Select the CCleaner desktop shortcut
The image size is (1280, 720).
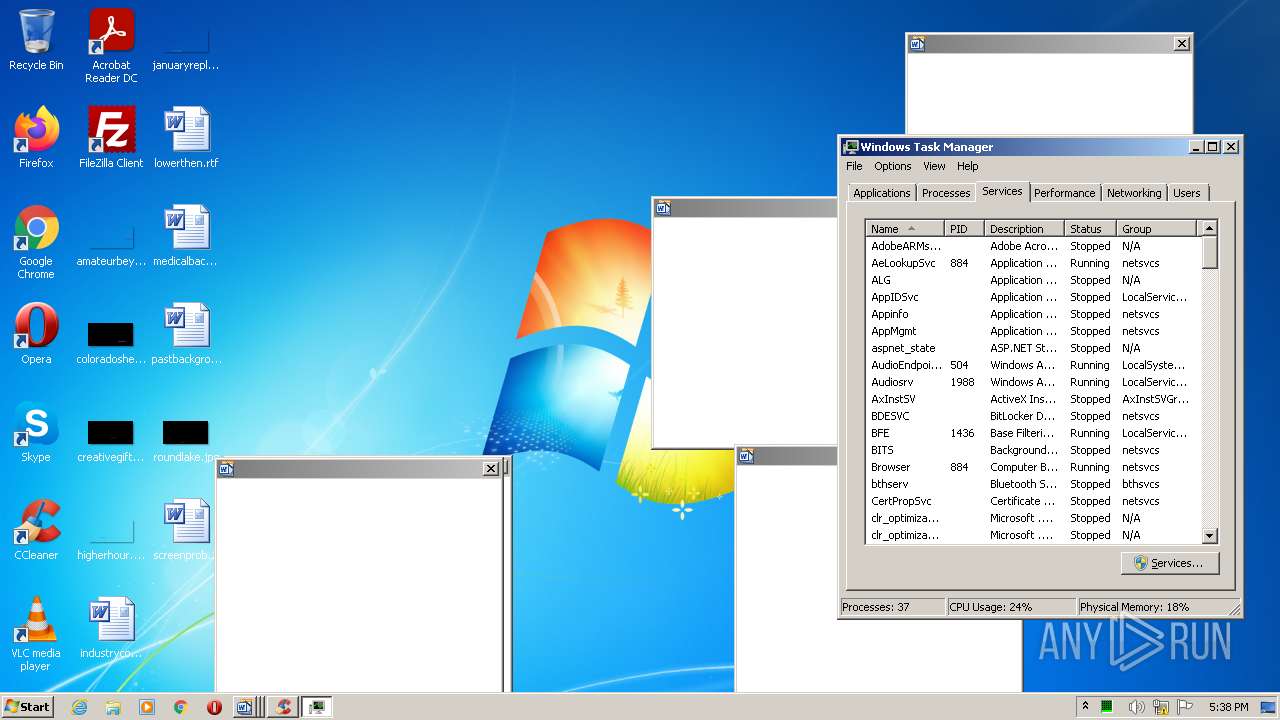point(36,530)
